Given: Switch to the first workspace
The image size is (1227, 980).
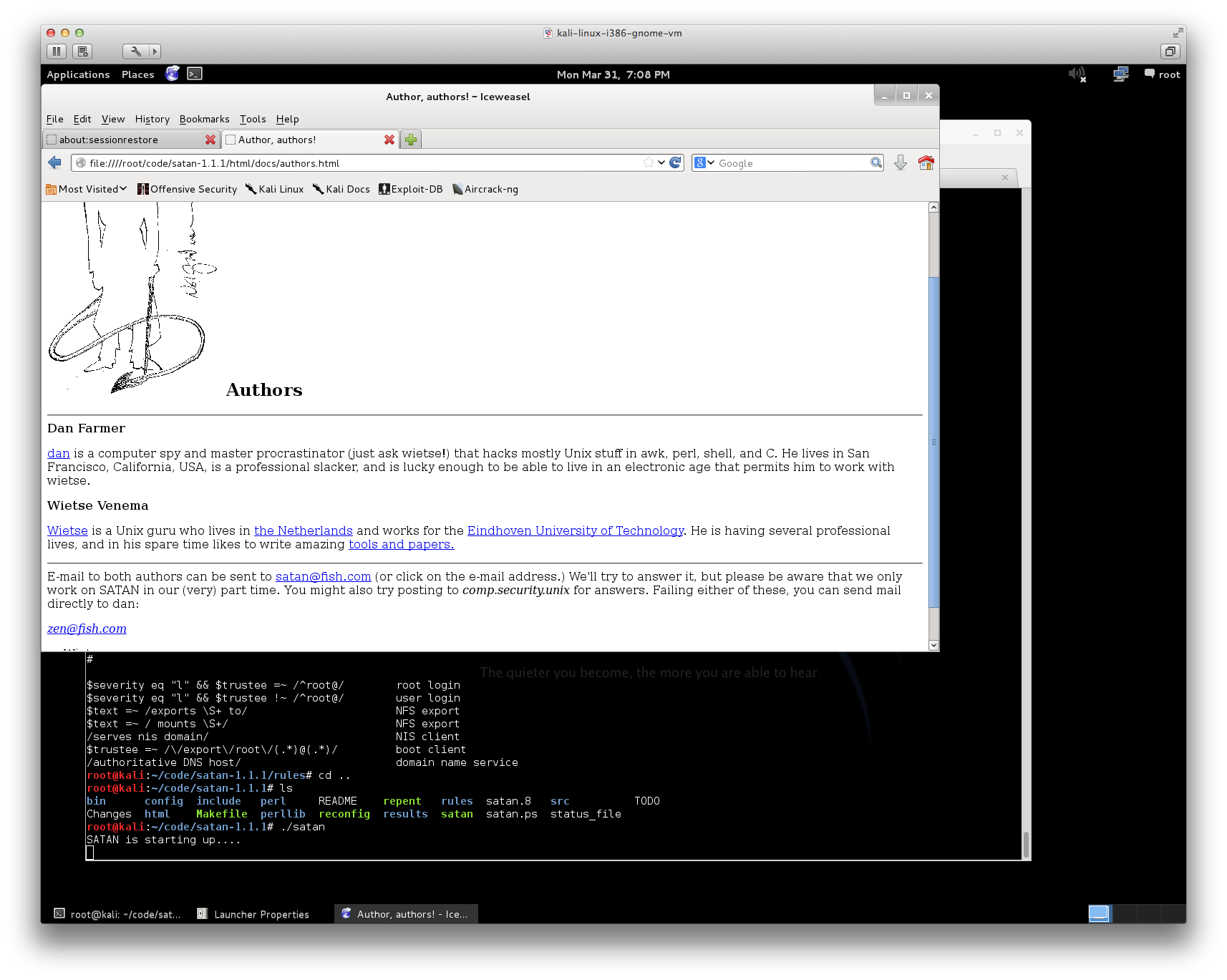Looking at the screenshot, I should click(x=1099, y=913).
